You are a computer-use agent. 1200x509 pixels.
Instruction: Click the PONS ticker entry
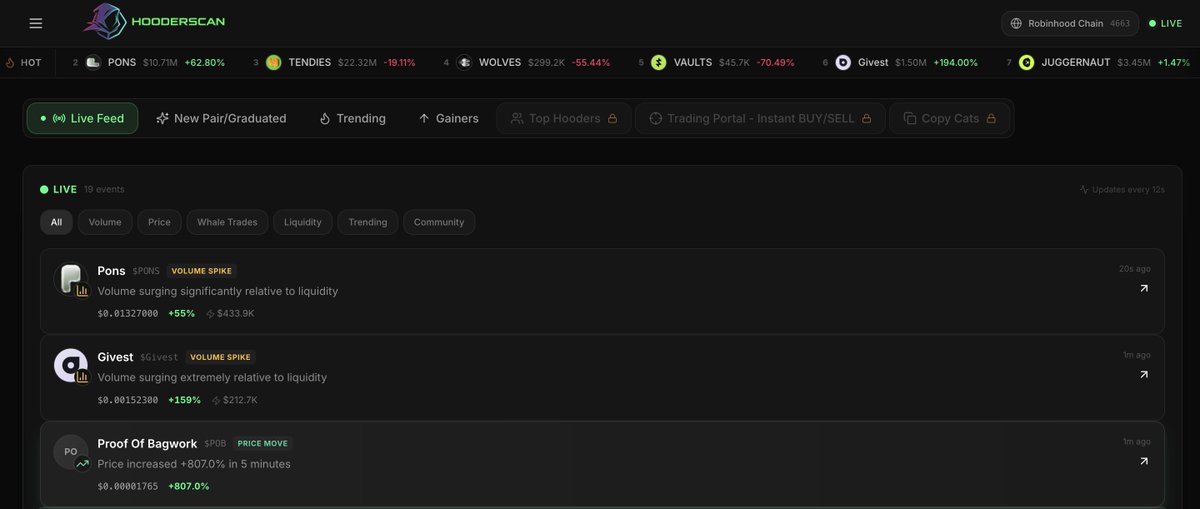pyautogui.click(x=149, y=62)
